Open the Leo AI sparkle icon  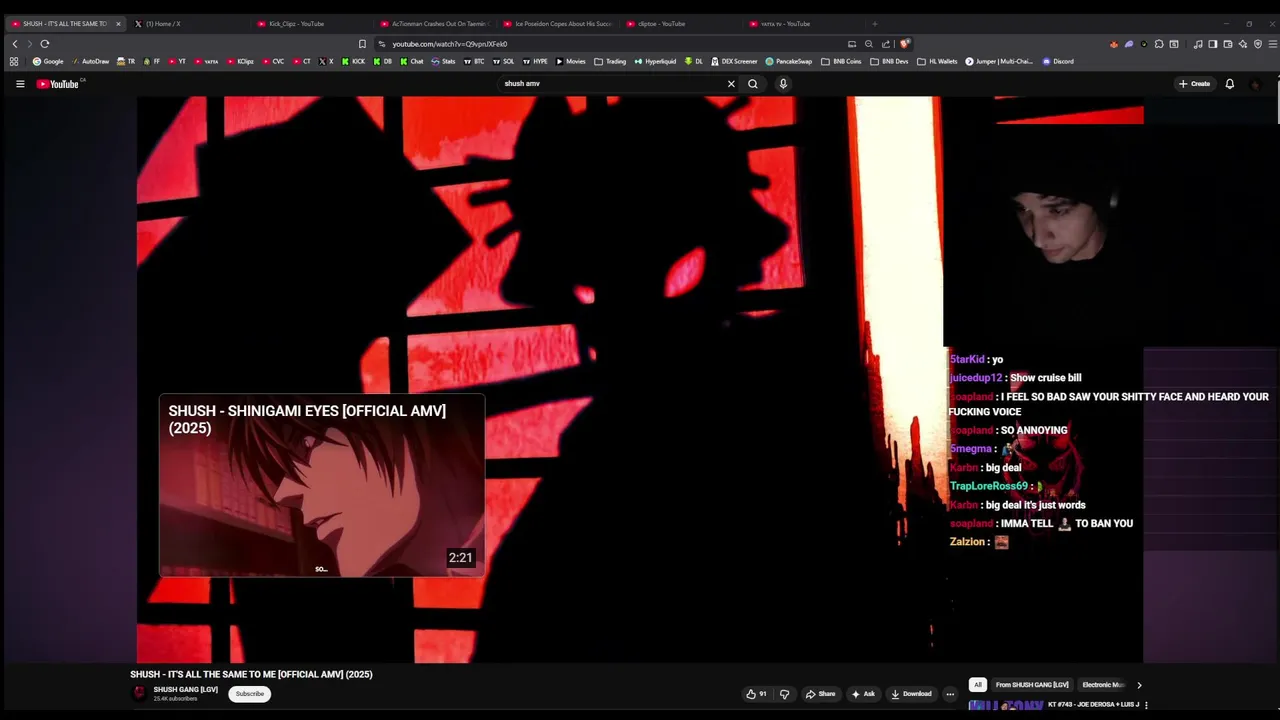1243,44
